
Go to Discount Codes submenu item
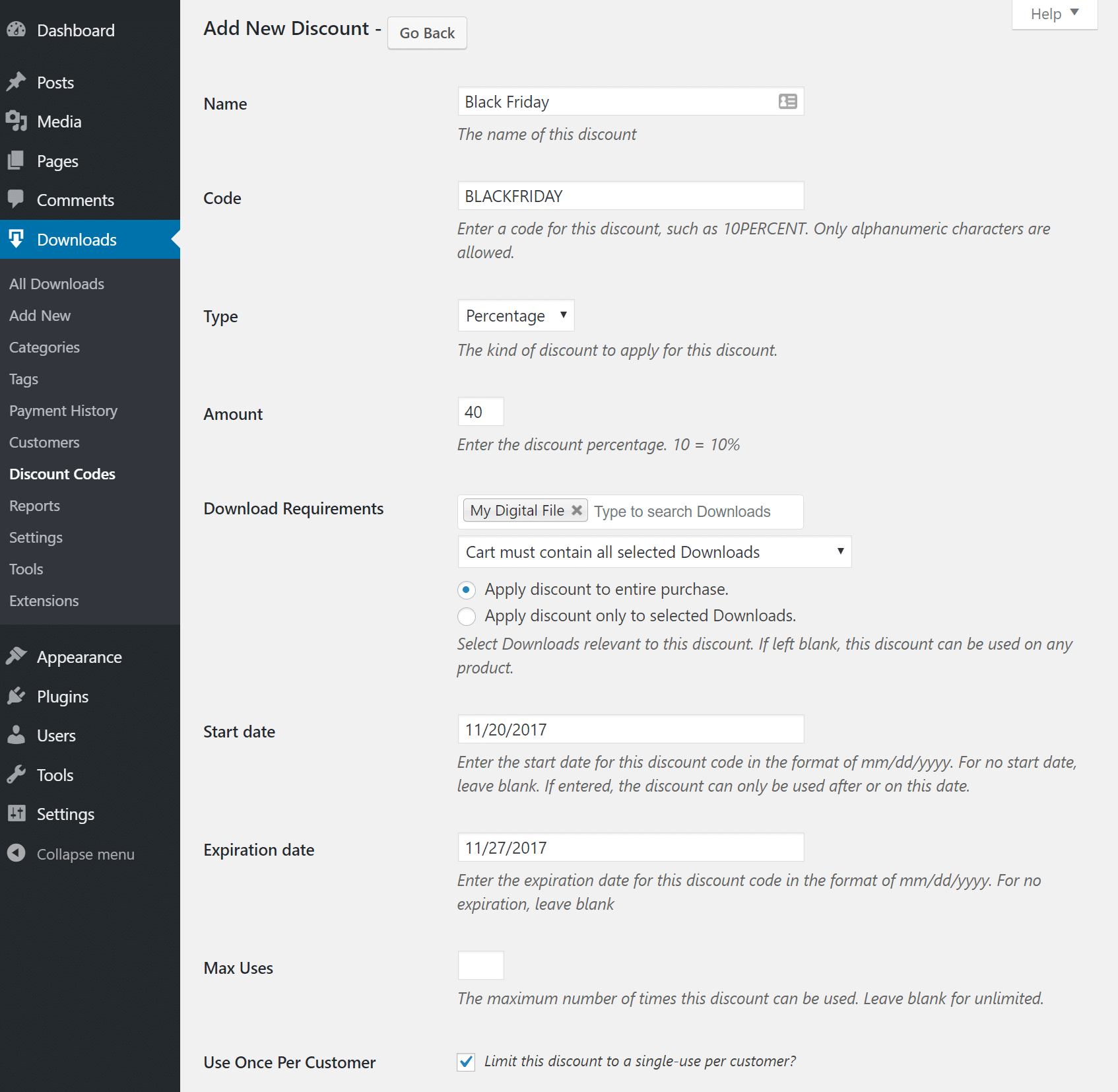coord(62,474)
